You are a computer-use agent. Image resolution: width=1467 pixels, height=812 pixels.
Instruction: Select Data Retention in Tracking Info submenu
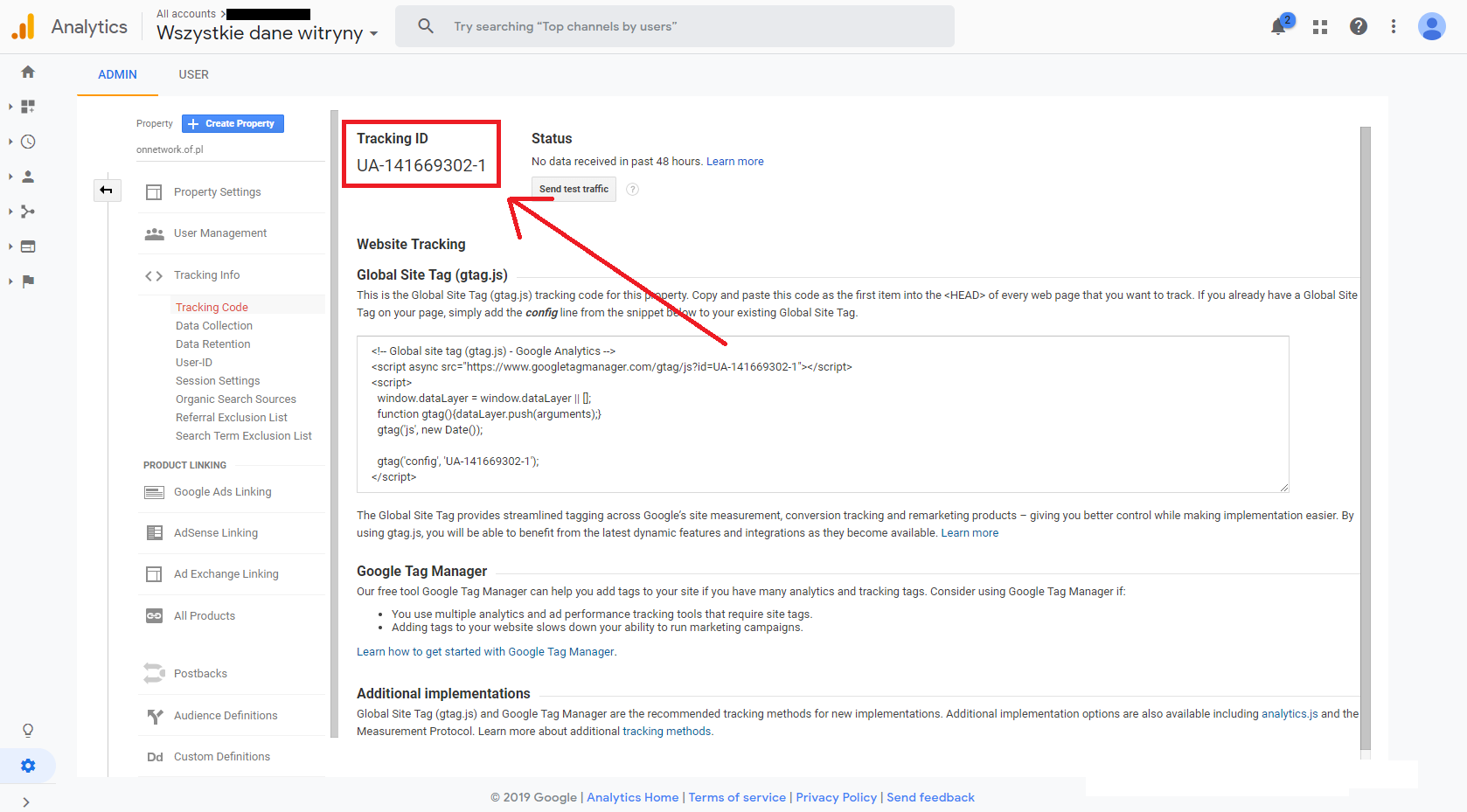click(x=212, y=344)
